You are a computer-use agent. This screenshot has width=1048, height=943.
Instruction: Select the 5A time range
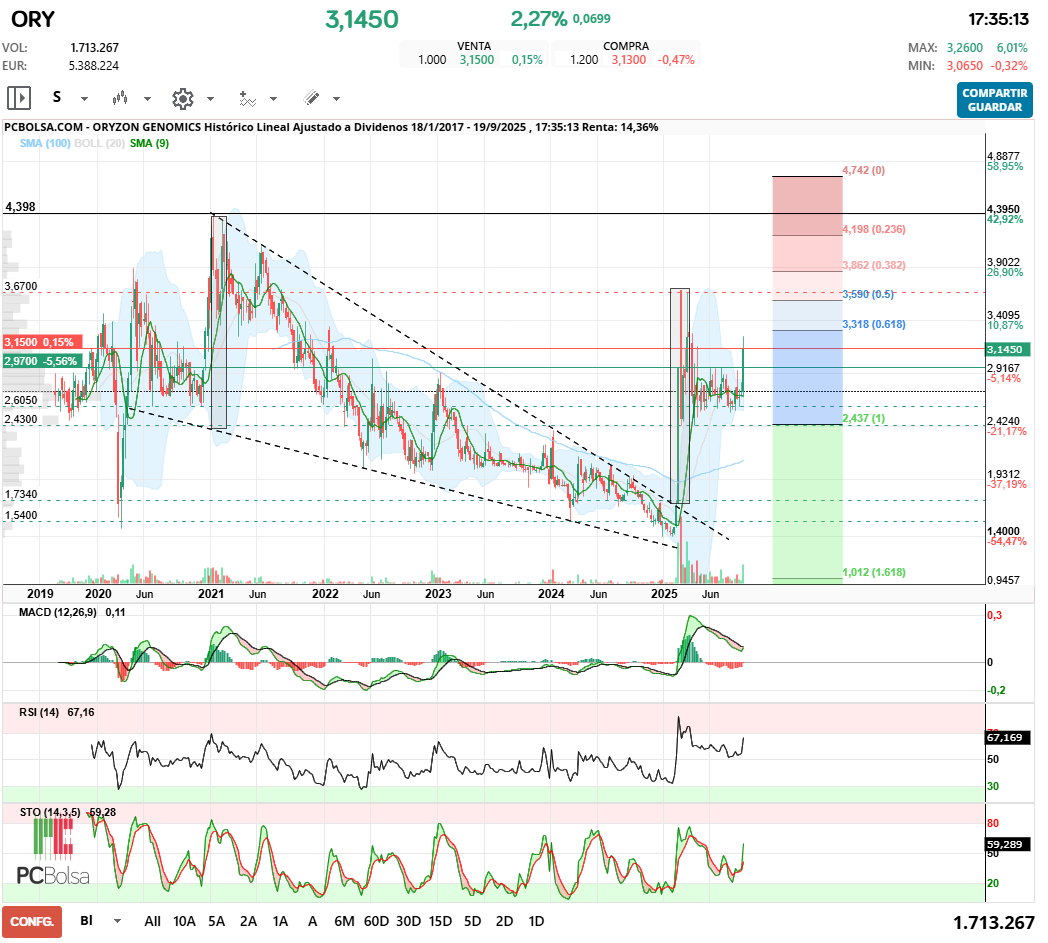tap(217, 922)
